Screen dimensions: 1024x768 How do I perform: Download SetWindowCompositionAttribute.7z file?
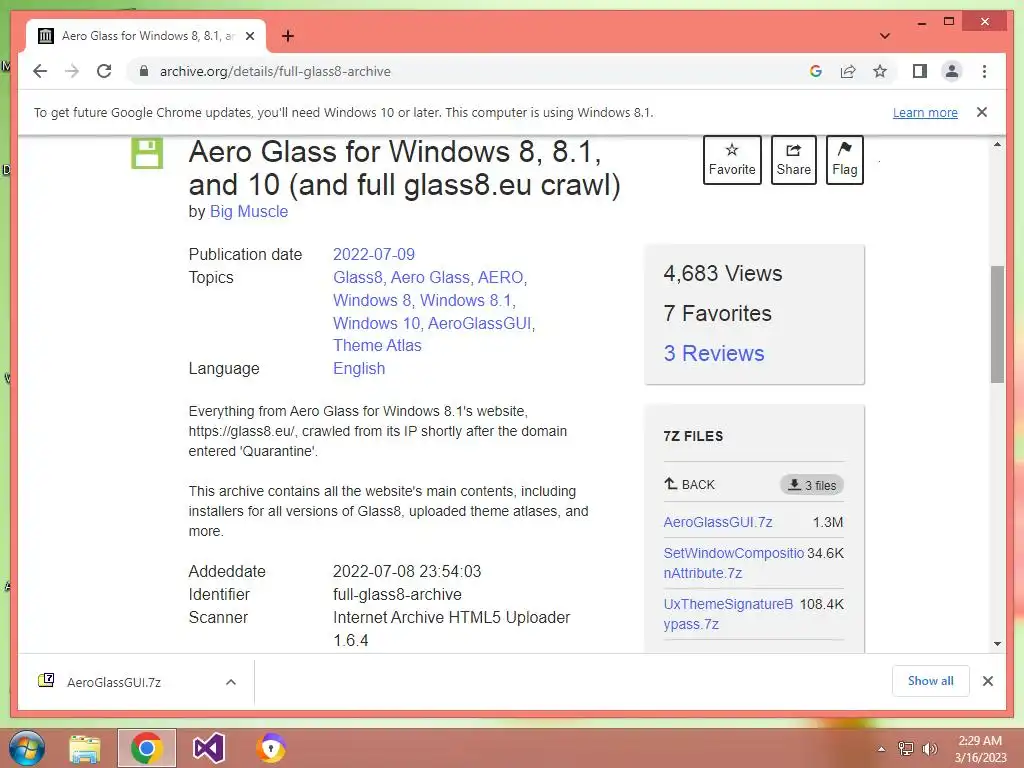(733, 563)
